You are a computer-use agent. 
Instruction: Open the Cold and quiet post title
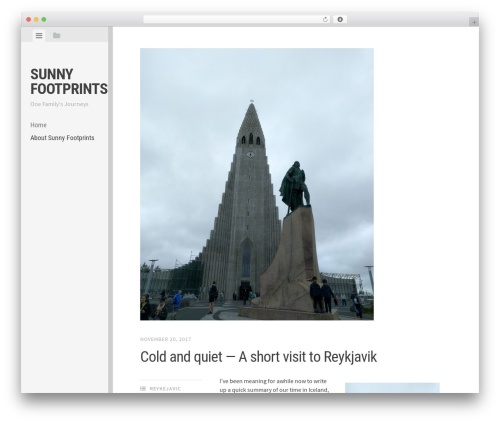pos(258,357)
